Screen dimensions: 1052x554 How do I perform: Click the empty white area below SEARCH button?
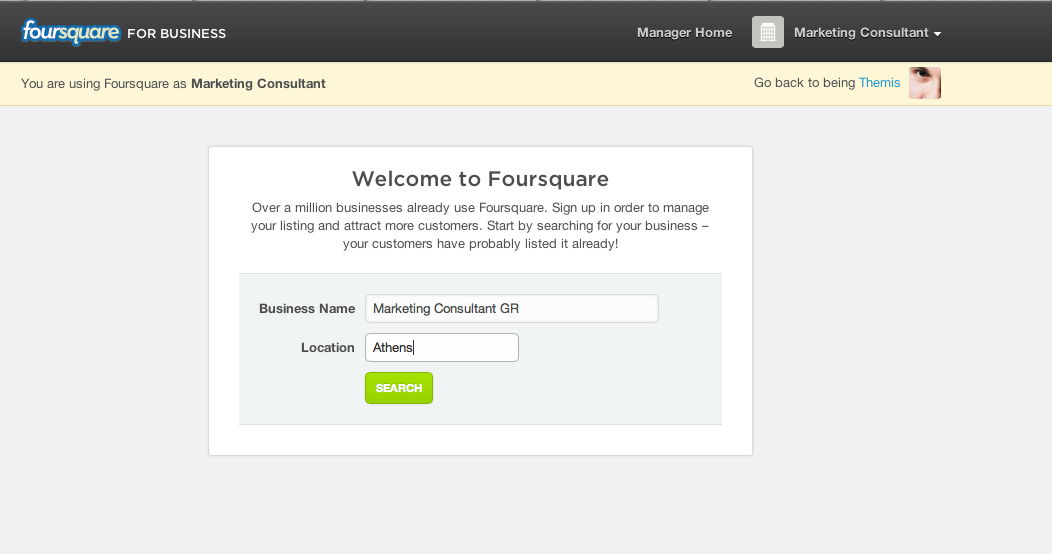click(x=480, y=440)
